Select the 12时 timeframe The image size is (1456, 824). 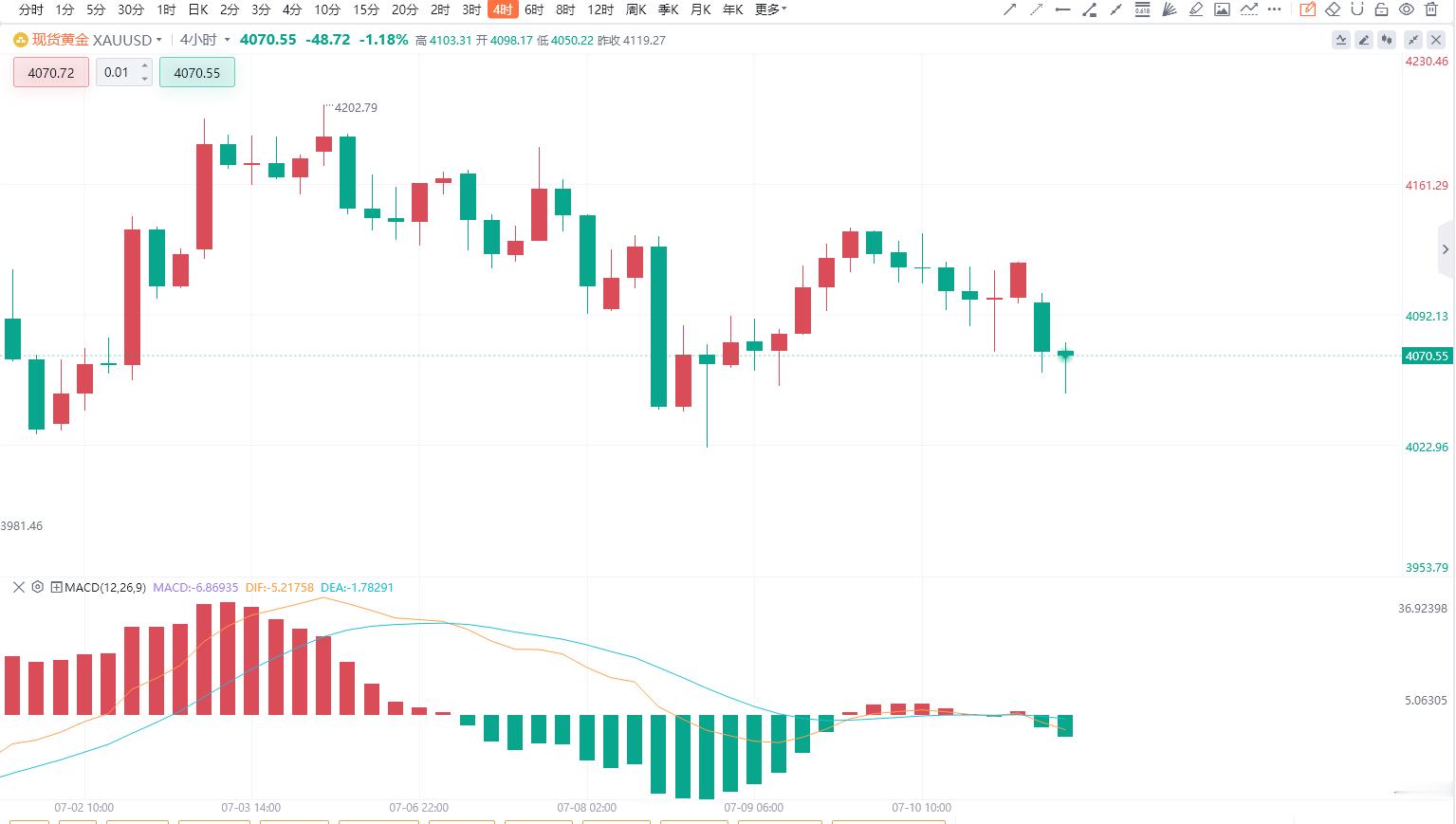(x=600, y=9)
